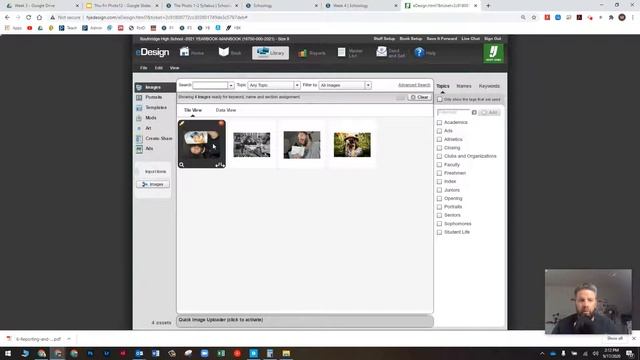Image resolution: width=640 pixels, height=360 pixels.
Task: Open Book Setup link
Action: [411, 39]
